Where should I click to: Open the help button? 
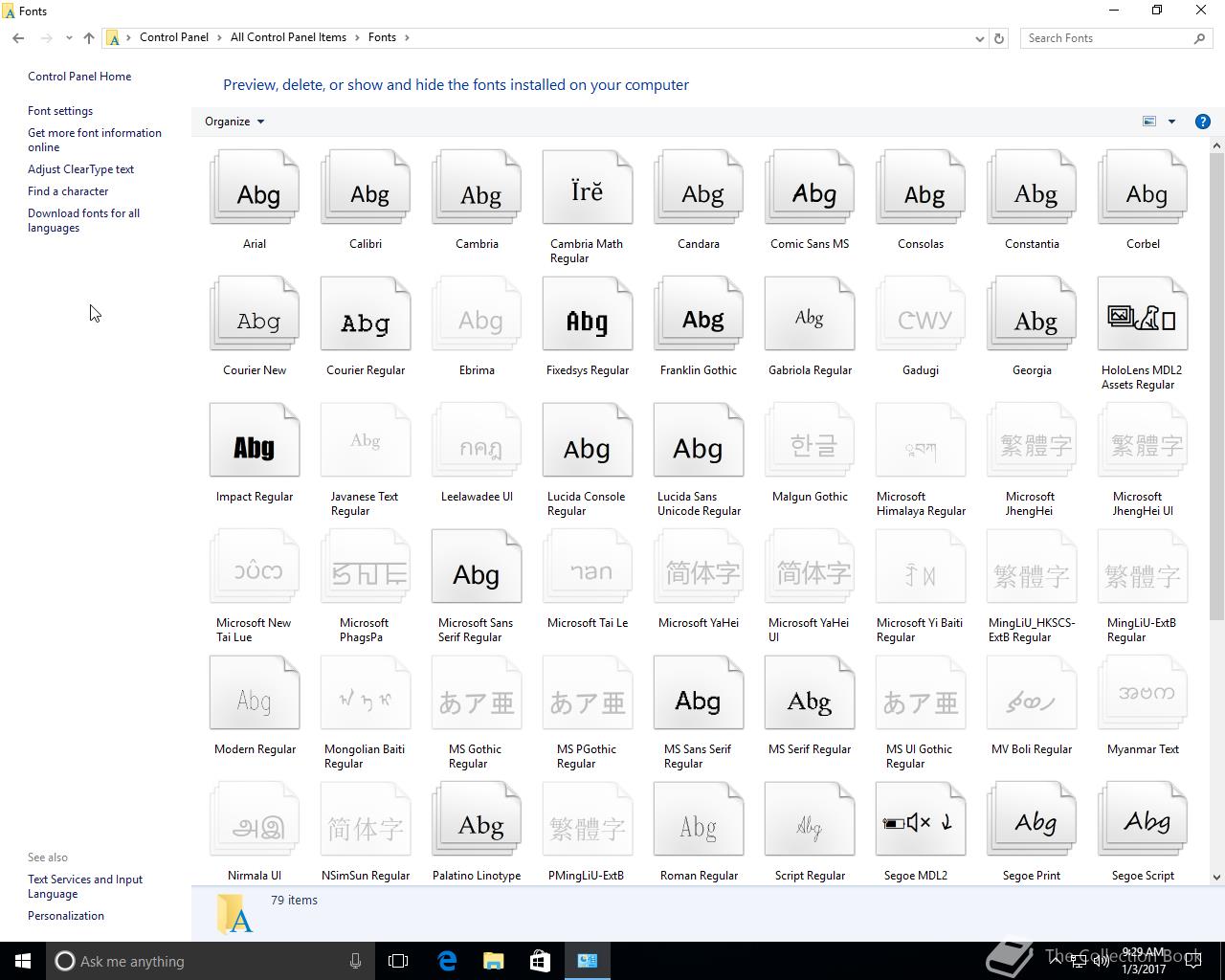tap(1203, 122)
